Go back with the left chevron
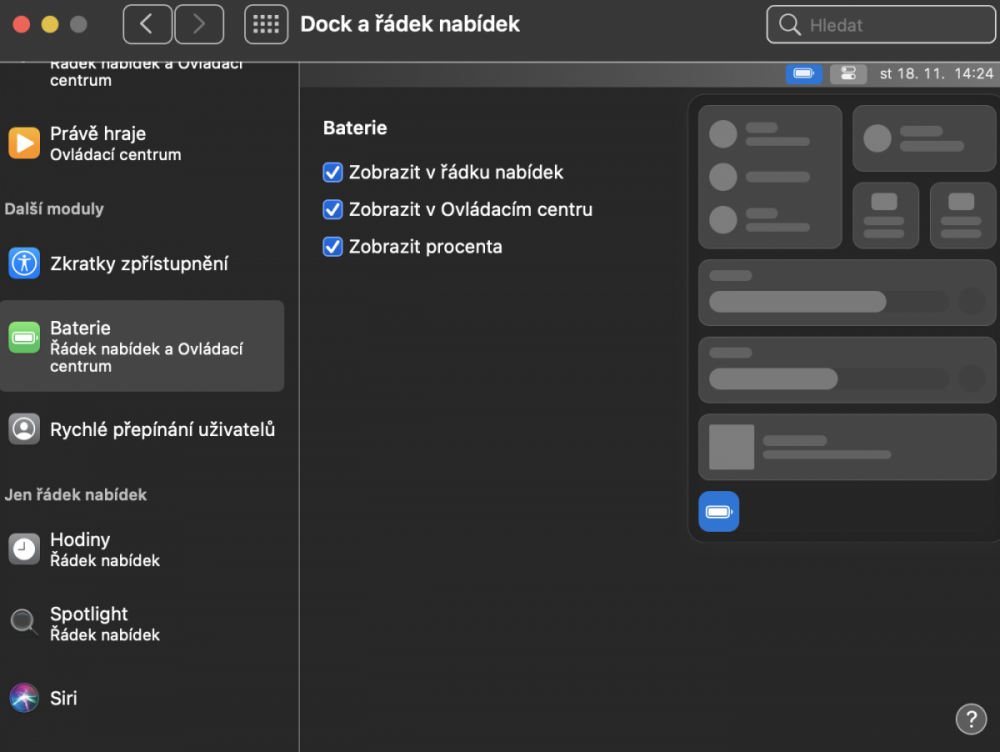The image size is (1000, 752). coord(147,24)
